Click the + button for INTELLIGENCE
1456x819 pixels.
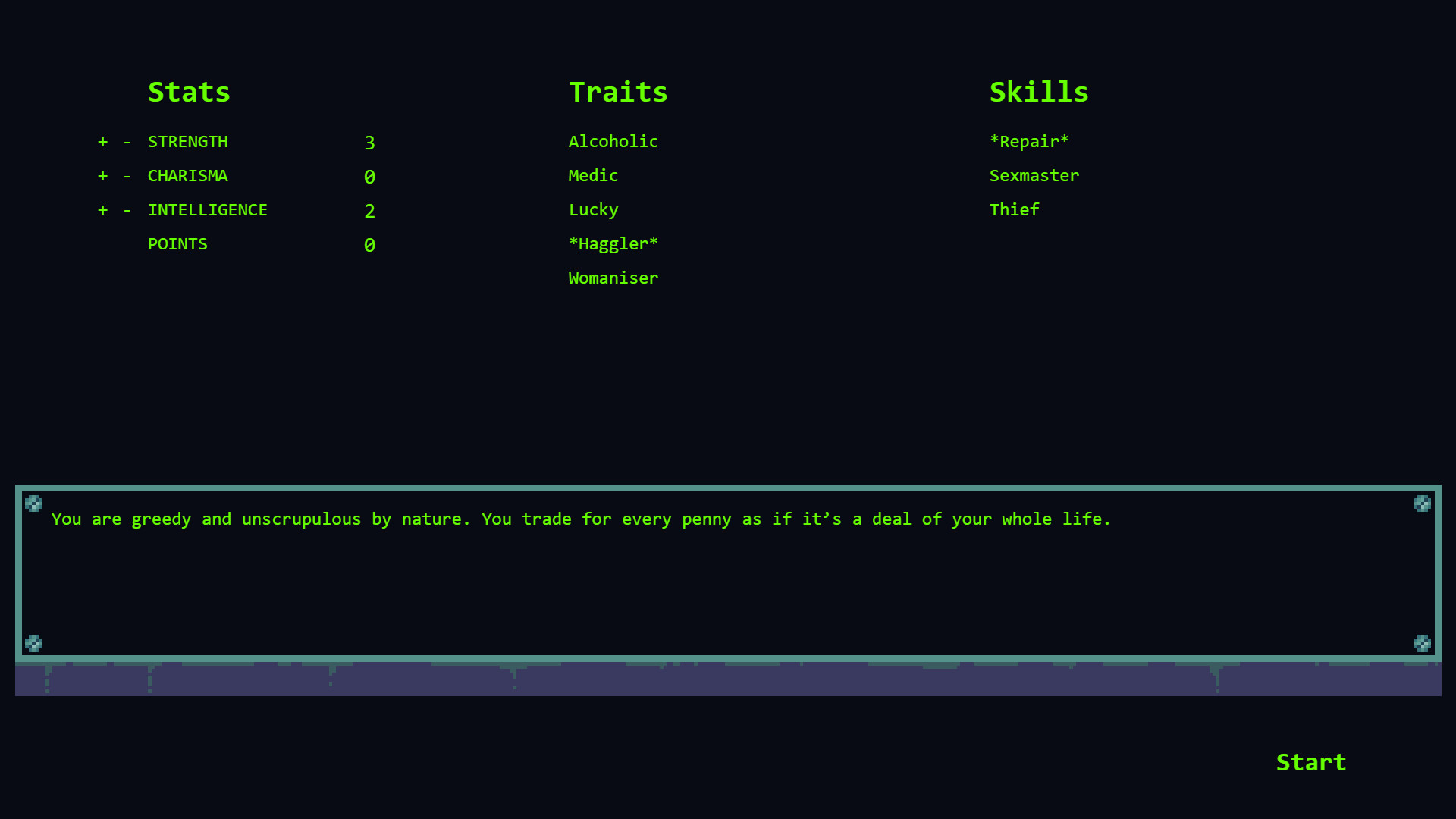(102, 210)
